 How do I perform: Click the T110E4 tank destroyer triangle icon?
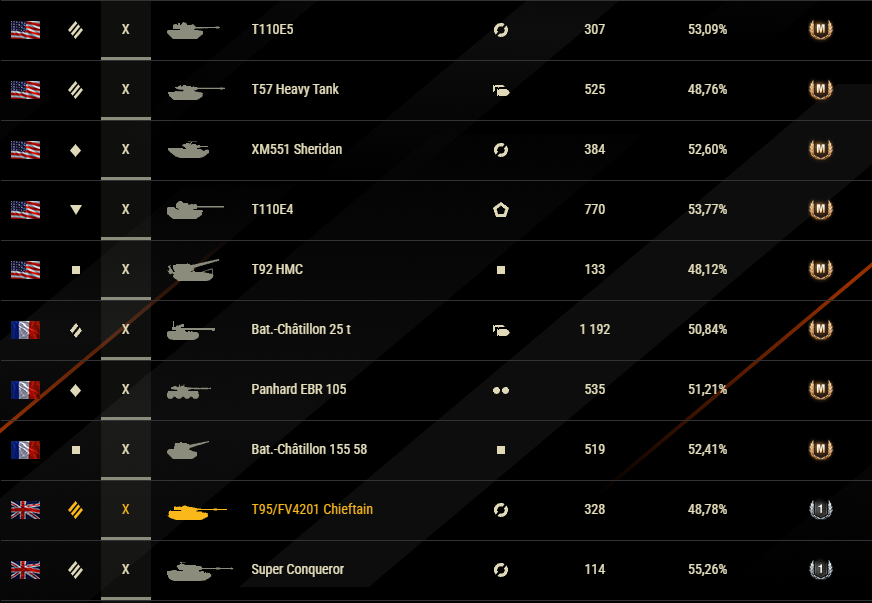tap(76, 210)
